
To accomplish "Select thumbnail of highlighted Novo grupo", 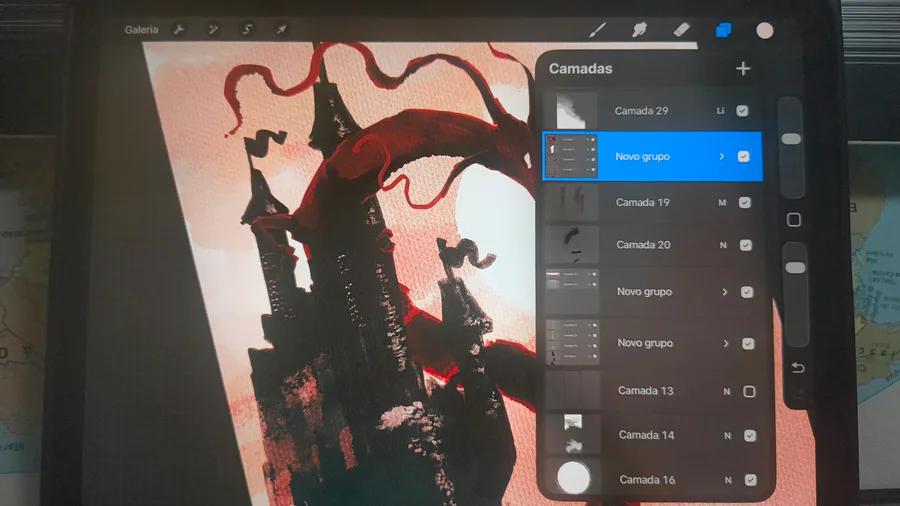I will pyautogui.click(x=571, y=156).
